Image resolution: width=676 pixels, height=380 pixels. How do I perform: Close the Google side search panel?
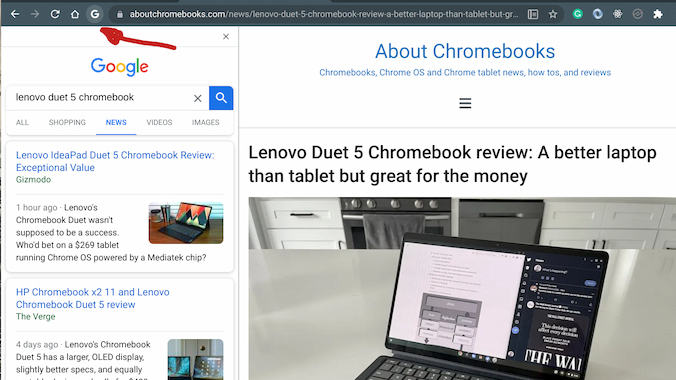pyautogui.click(x=226, y=37)
